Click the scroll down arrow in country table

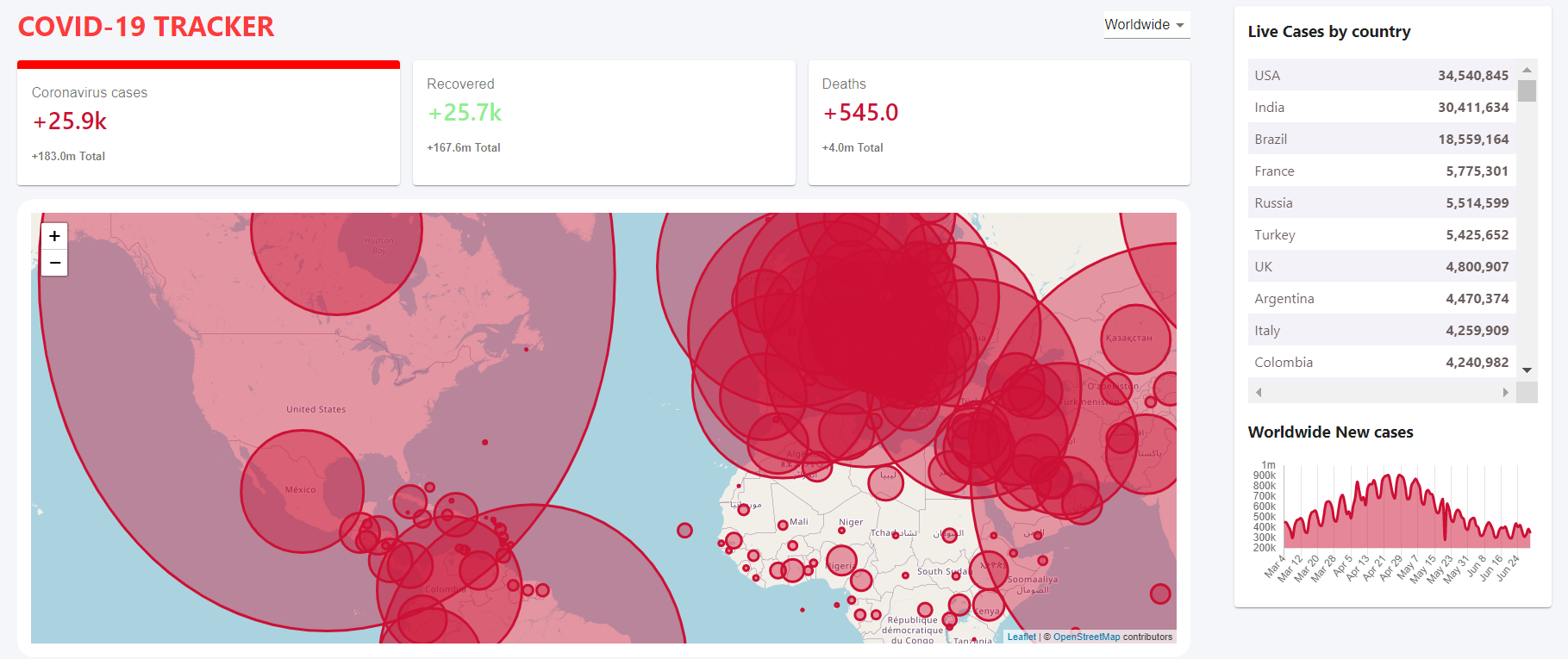[1527, 370]
